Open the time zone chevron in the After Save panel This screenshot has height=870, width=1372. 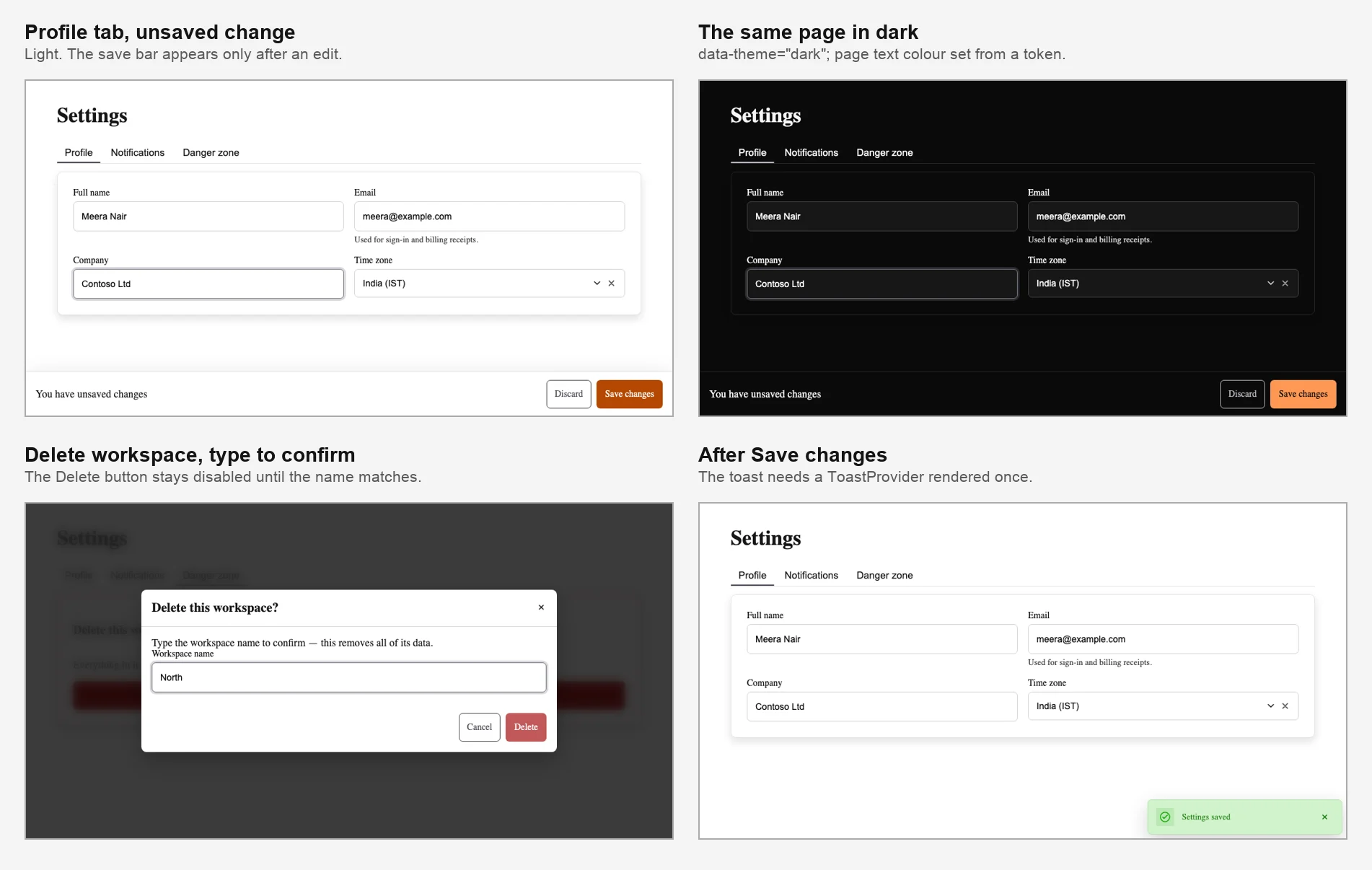[1270, 706]
